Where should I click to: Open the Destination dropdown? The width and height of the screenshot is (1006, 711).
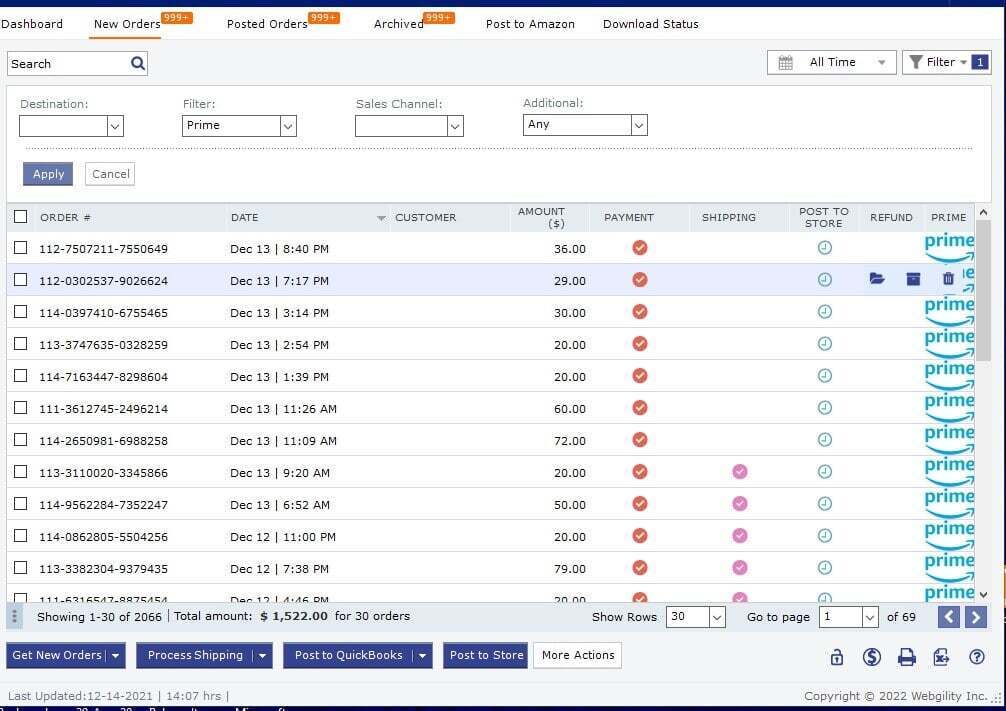point(114,126)
